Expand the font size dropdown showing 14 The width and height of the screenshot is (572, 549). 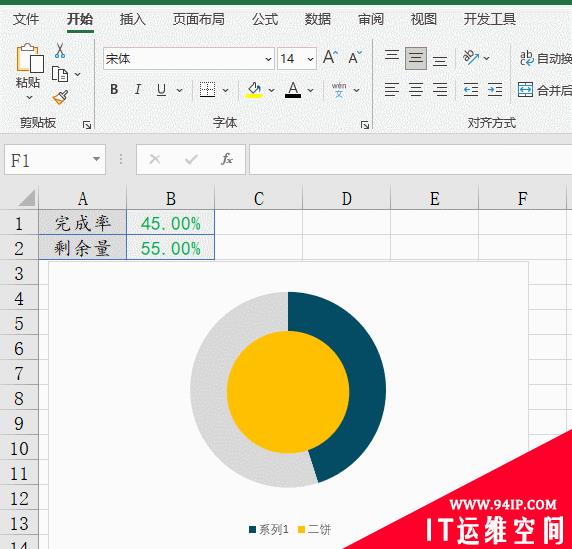pyautogui.click(x=310, y=59)
